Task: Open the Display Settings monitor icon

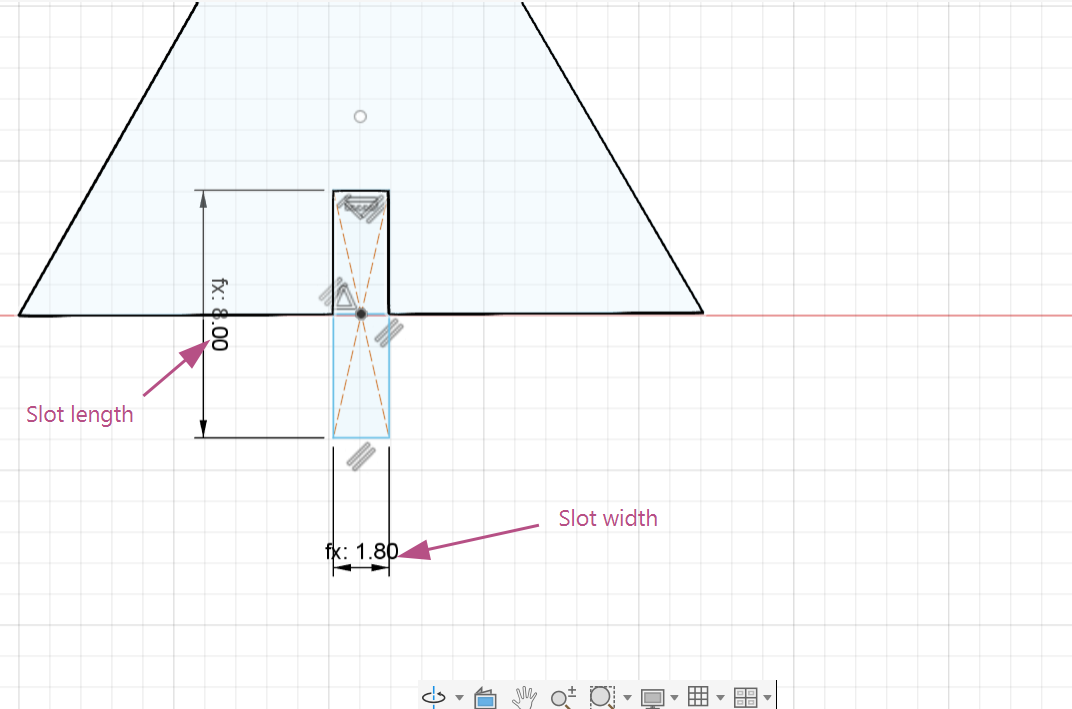Action: click(652, 698)
